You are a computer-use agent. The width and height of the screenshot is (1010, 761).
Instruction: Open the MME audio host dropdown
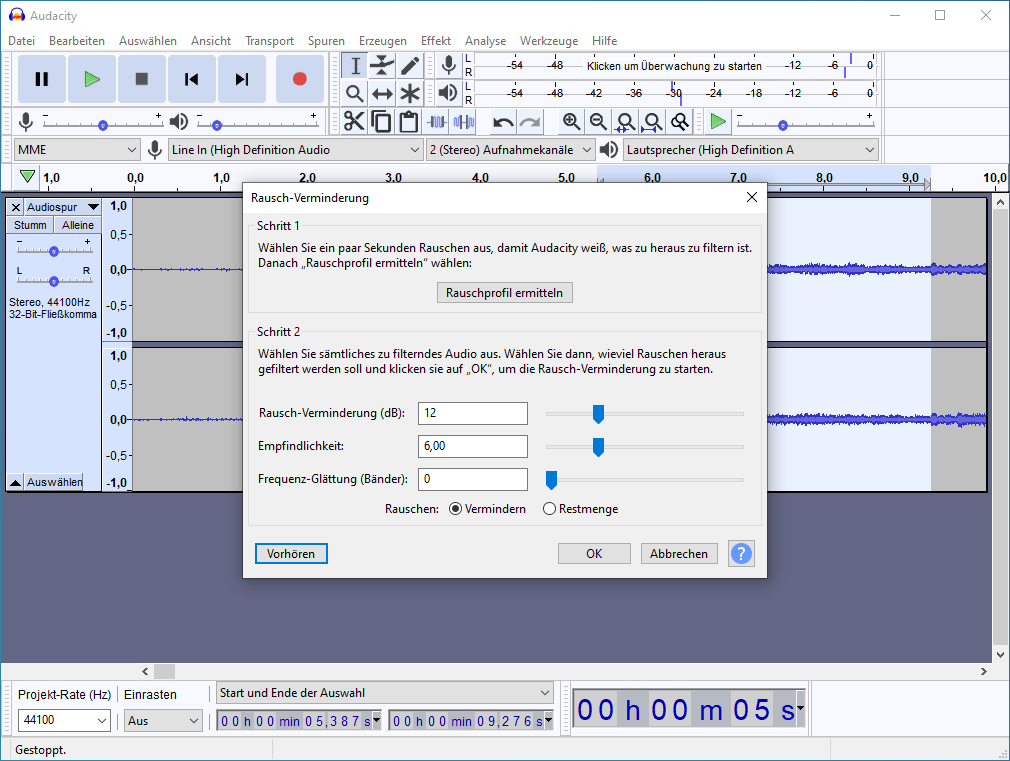tap(77, 150)
